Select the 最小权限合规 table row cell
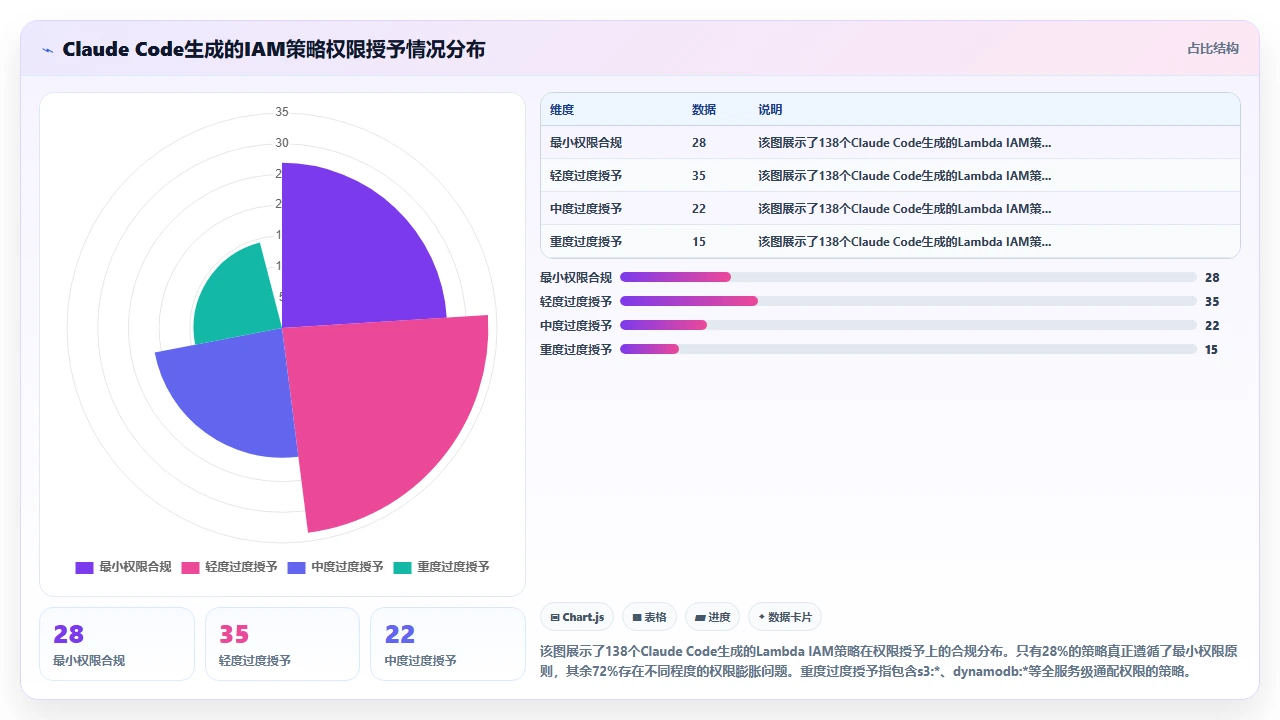The width and height of the screenshot is (1280, 720). pos(586,143)
